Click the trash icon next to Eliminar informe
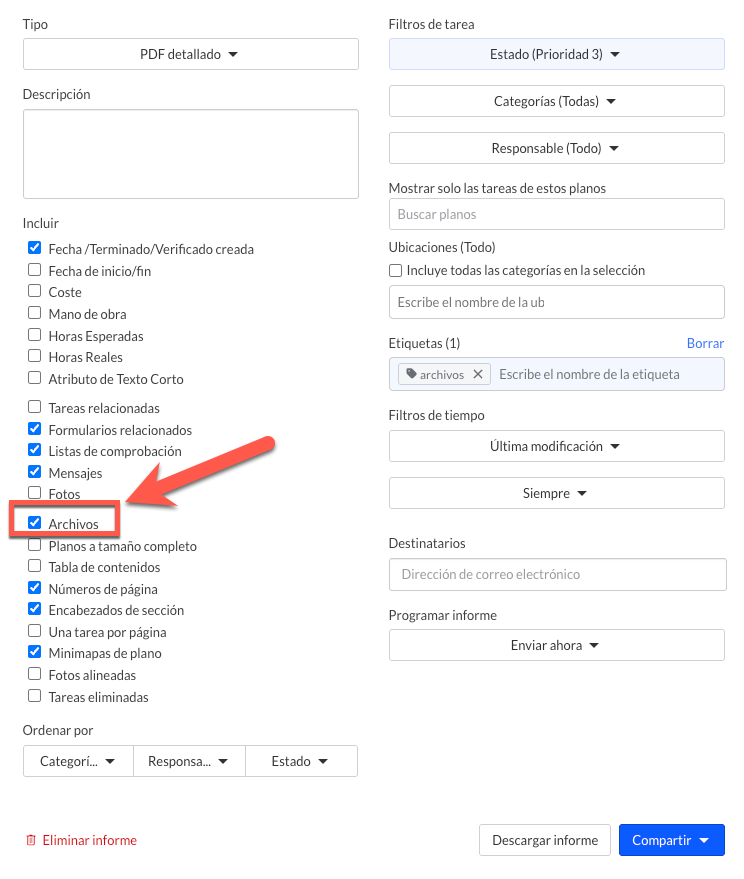Image resolution: width=744 pixels, height=879 pixels. point(31,840)
